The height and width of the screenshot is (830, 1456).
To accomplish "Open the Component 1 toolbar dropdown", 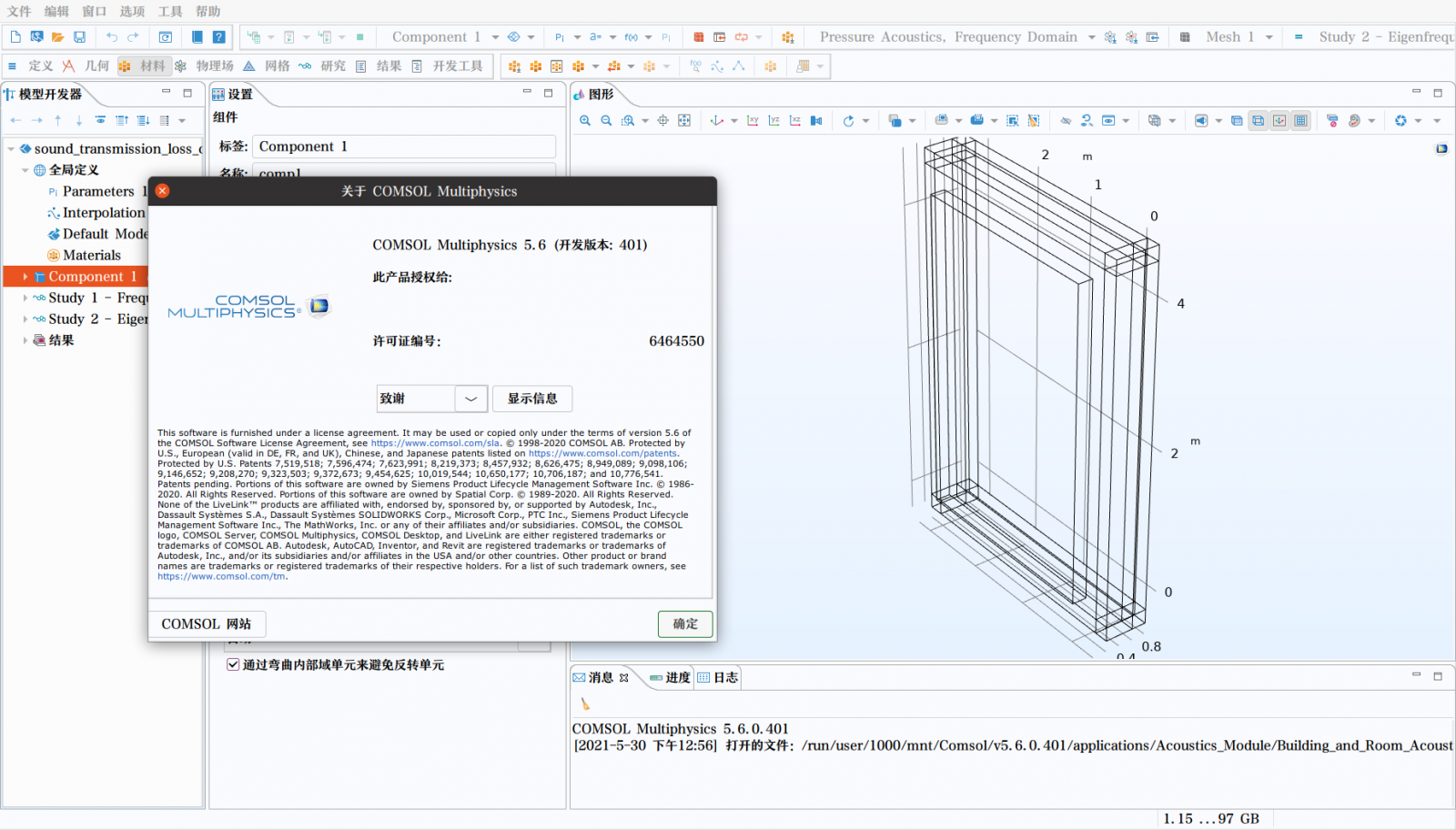I will 495,37.
